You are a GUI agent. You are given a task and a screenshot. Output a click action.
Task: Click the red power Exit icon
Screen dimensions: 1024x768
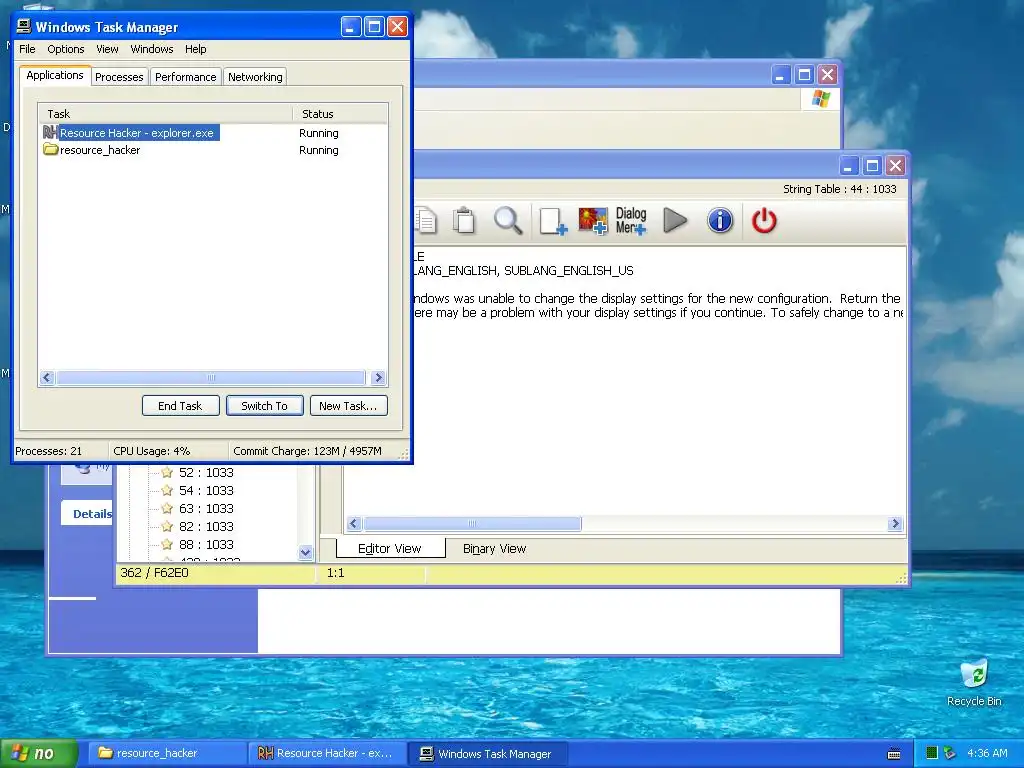[x=764, y=221]
